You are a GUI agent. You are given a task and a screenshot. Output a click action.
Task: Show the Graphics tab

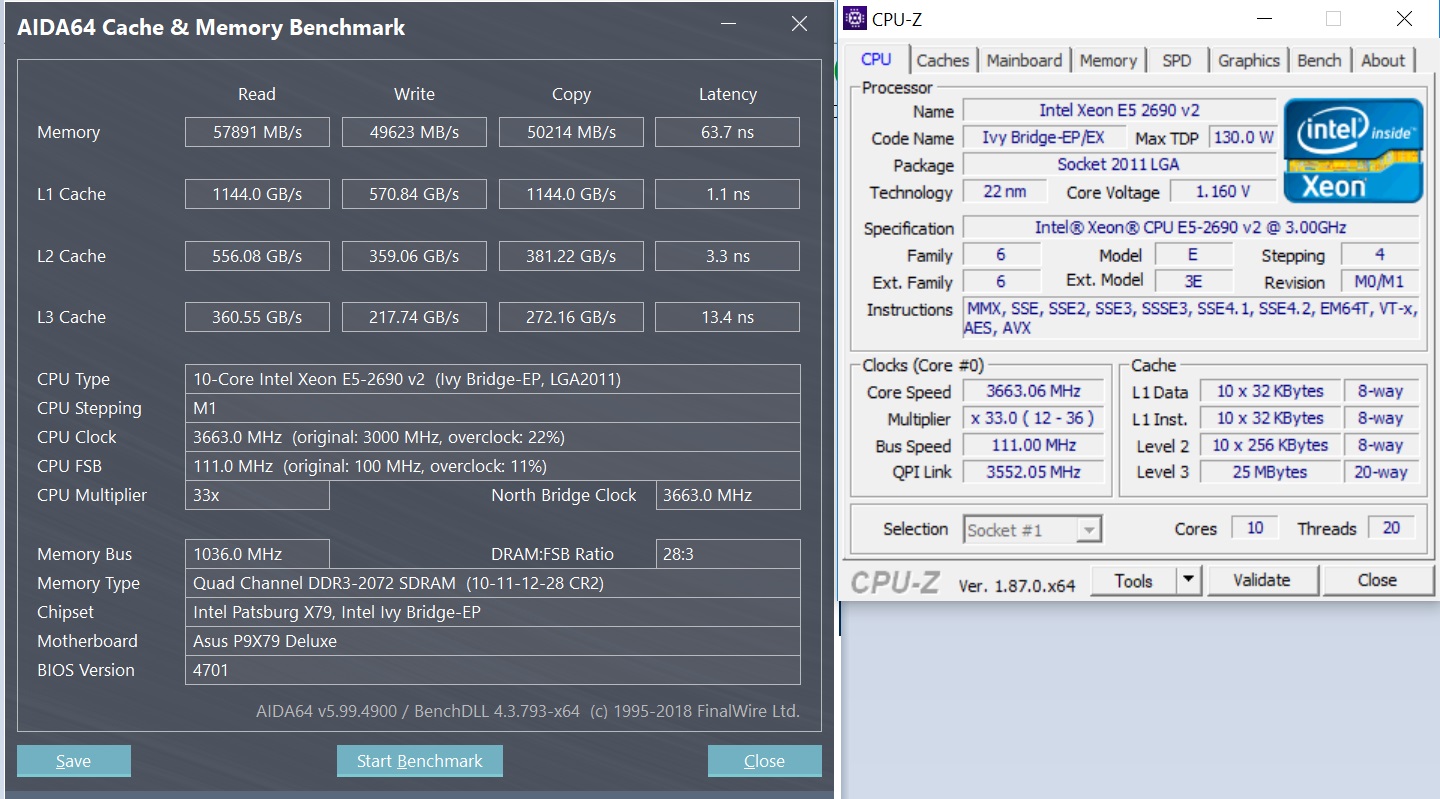tap(1249, 60)
